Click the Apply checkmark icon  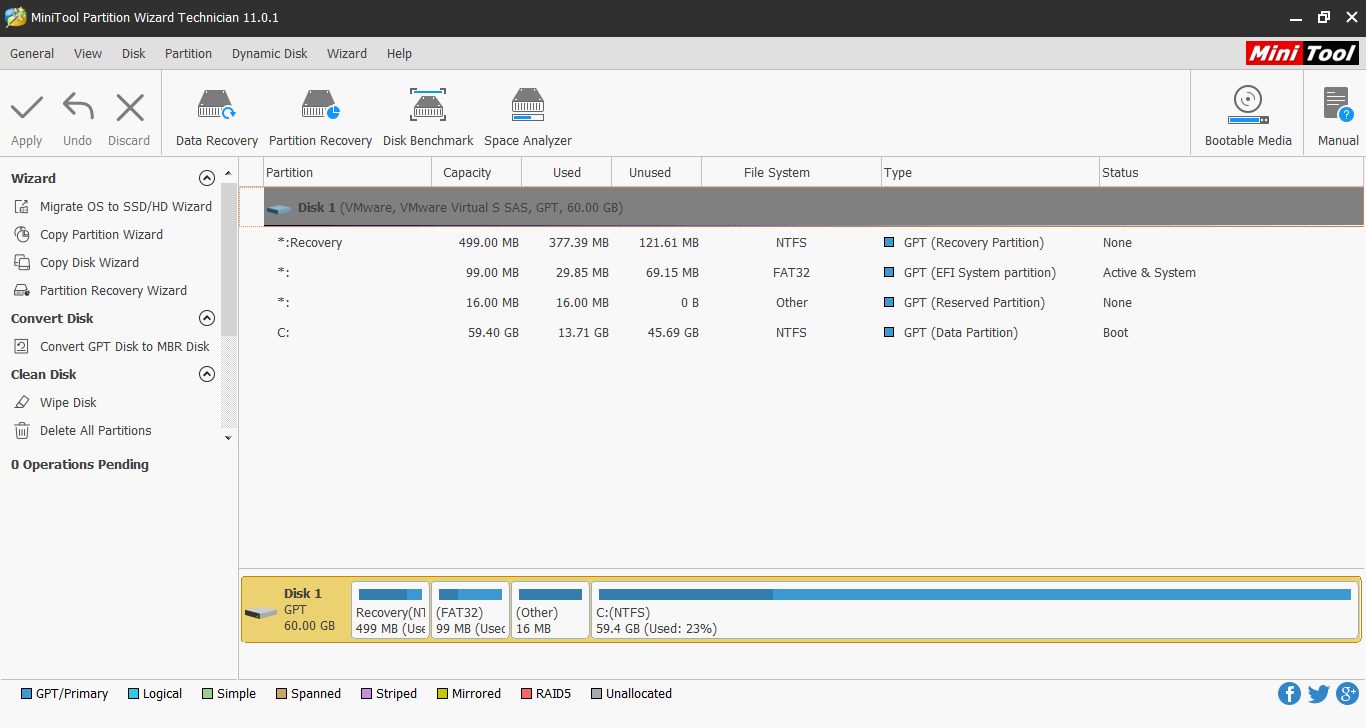(x=27, y=107)
